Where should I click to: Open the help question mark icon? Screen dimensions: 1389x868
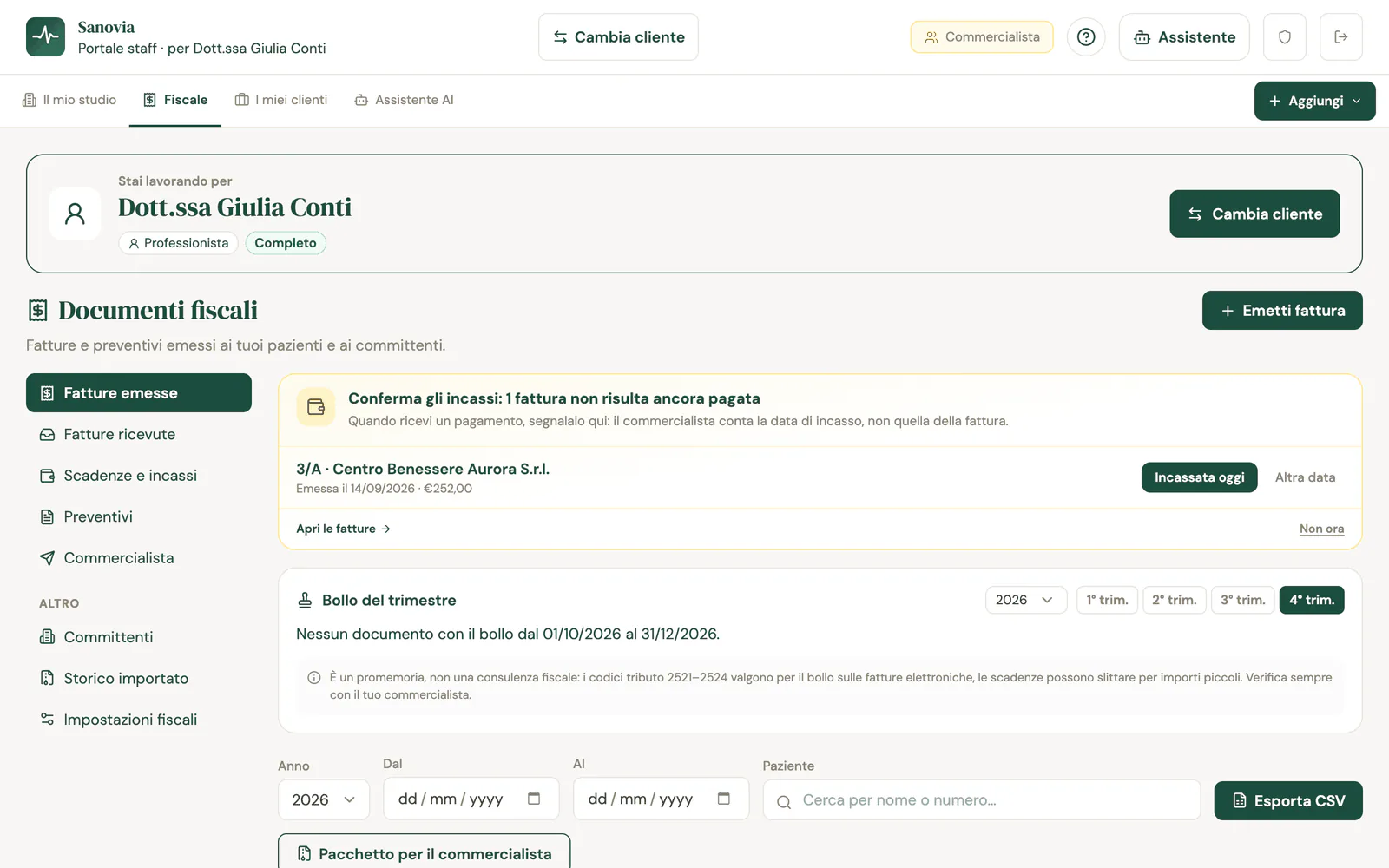pyautogui.click(x=1086, y=36)
